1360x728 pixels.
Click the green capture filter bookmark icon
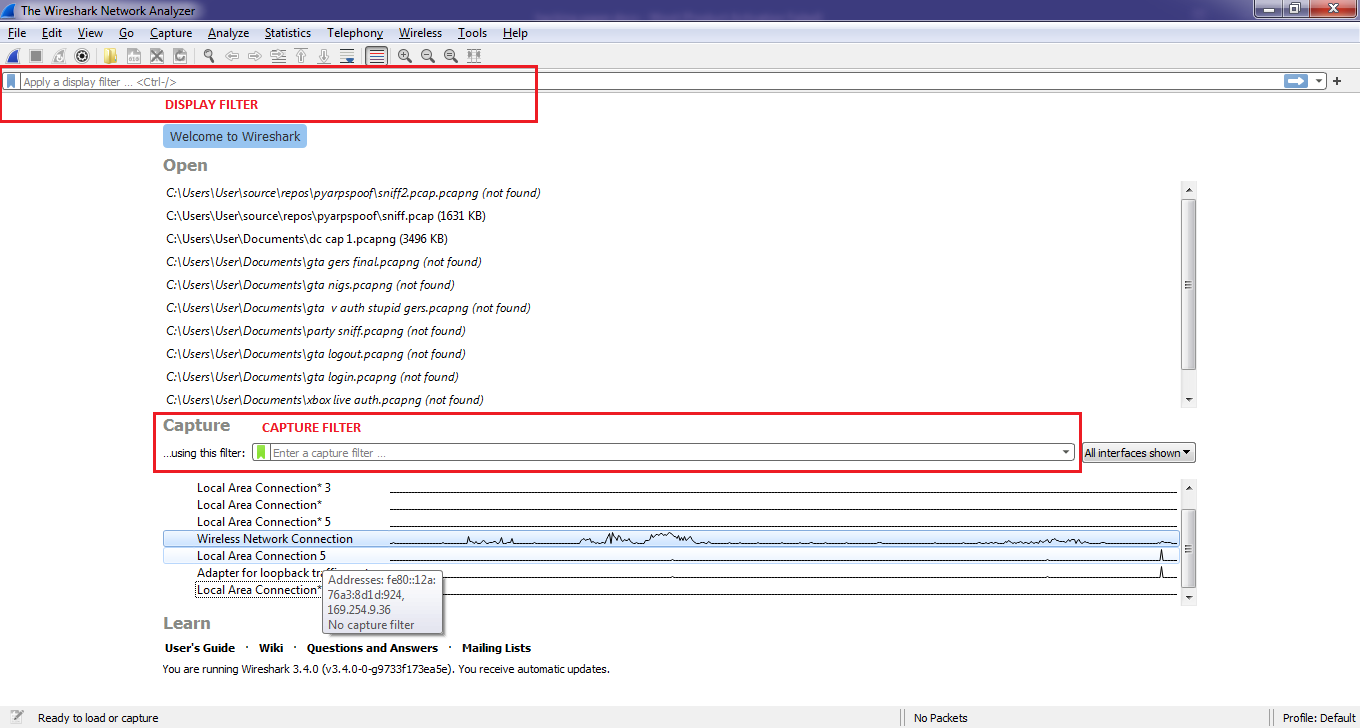click(261, 453)
